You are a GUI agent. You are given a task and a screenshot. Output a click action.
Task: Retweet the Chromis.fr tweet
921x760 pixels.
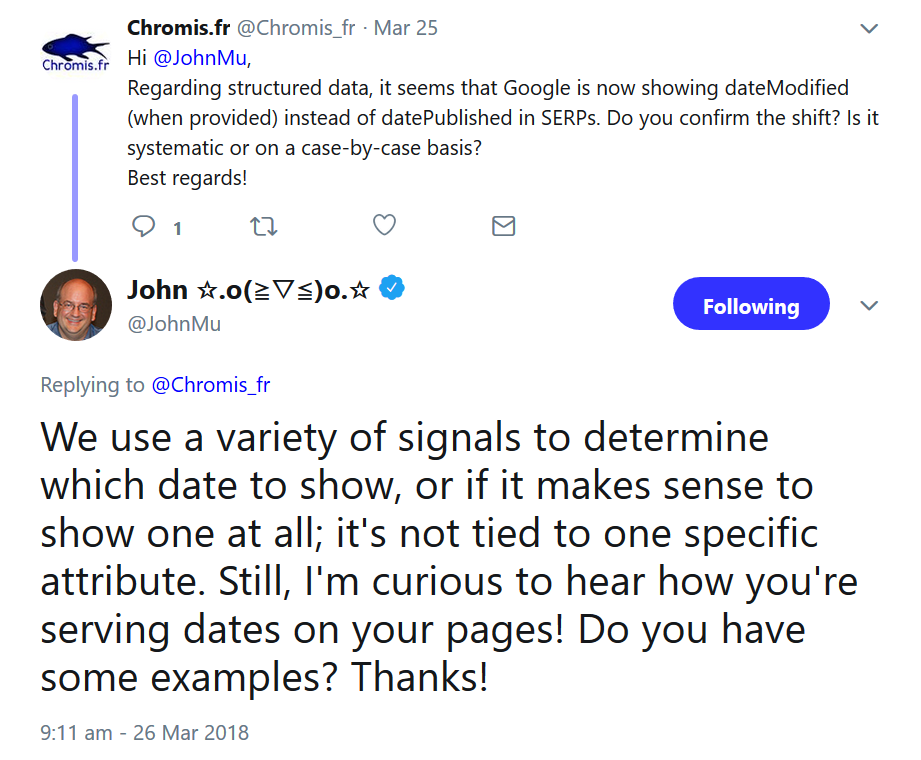pos(262,227)
